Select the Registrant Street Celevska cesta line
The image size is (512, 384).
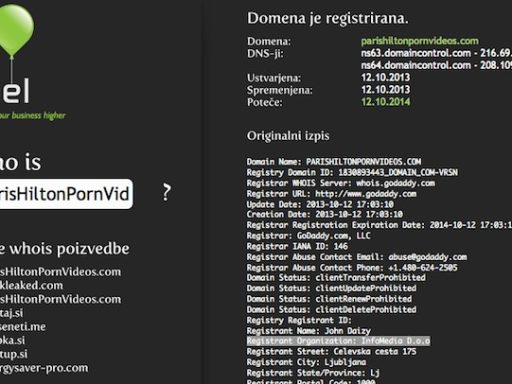point(331,351)
